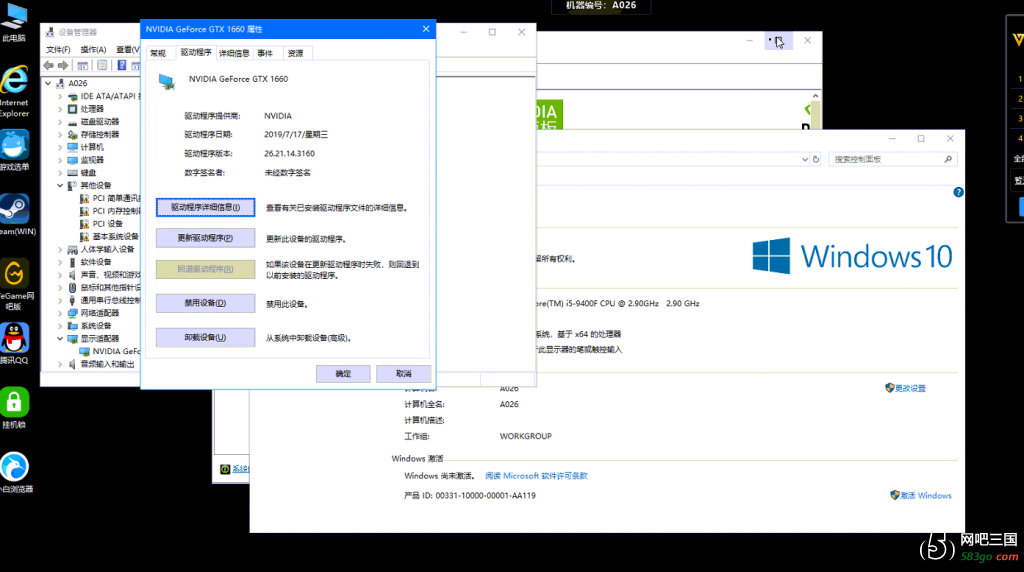Click the 禁用设备(D) button
Screen dimensions: 1024x572
pos(205,303)
